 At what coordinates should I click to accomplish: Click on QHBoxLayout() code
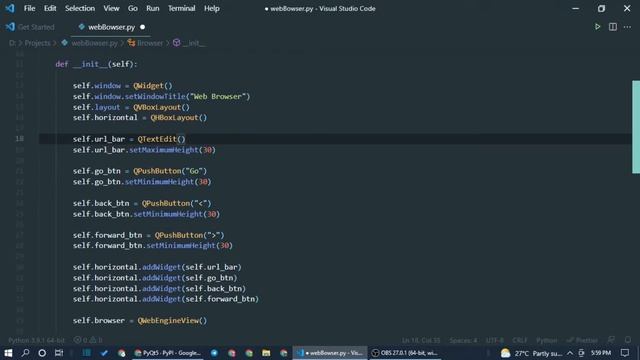click(x=178, y=118)
